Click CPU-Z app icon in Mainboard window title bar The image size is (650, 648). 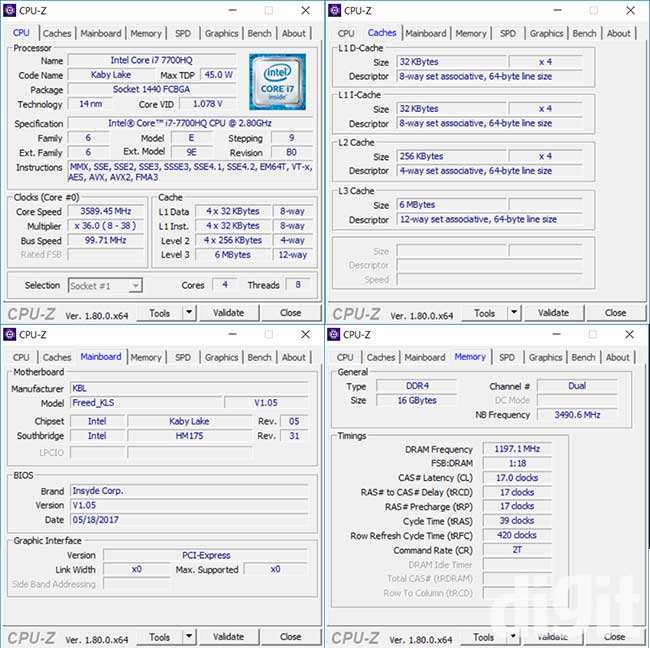[10, 334]
